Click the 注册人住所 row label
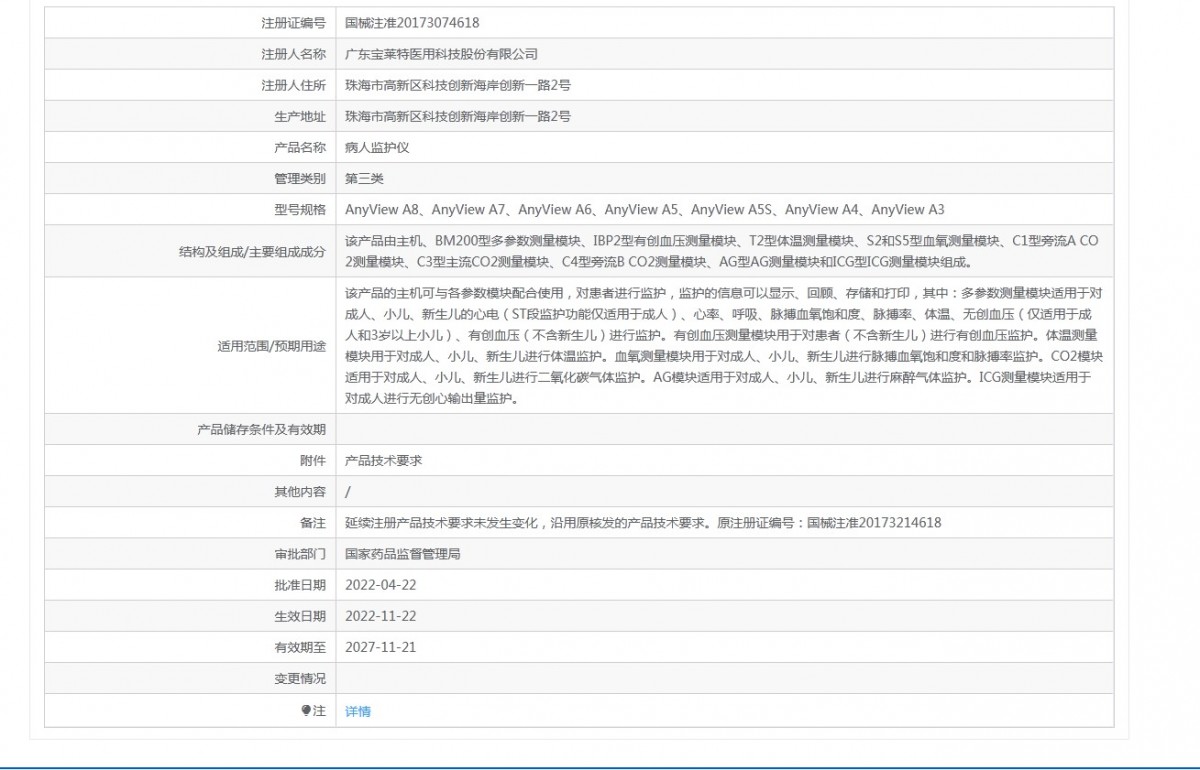The image size is (1200, 770). pos(293,85)
